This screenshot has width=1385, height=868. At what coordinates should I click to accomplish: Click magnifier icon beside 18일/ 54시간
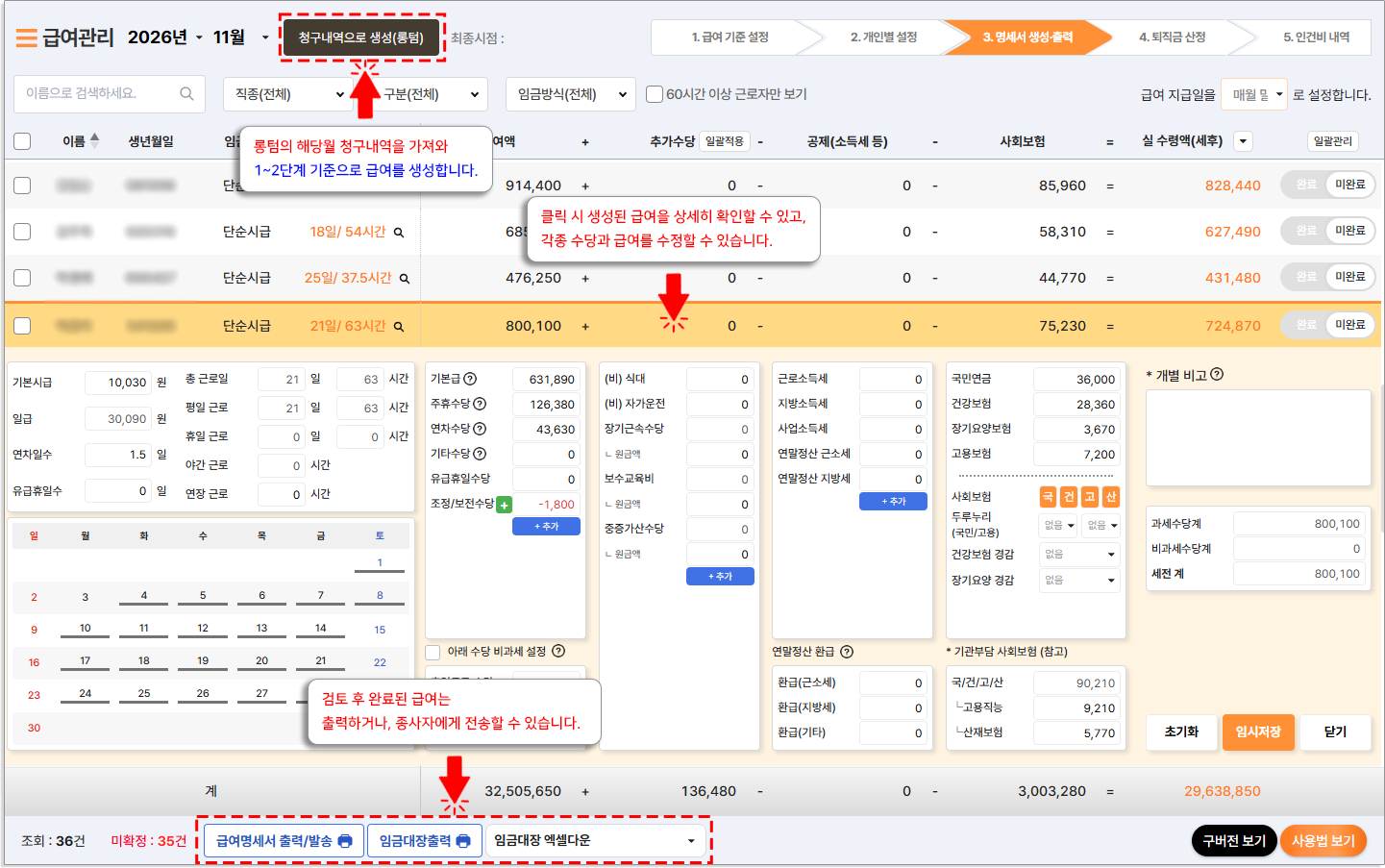coord(399,233)
